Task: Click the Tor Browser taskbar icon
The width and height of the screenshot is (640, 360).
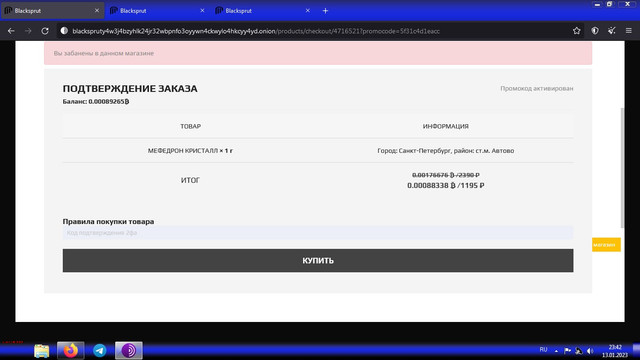Action: (129, 350)
